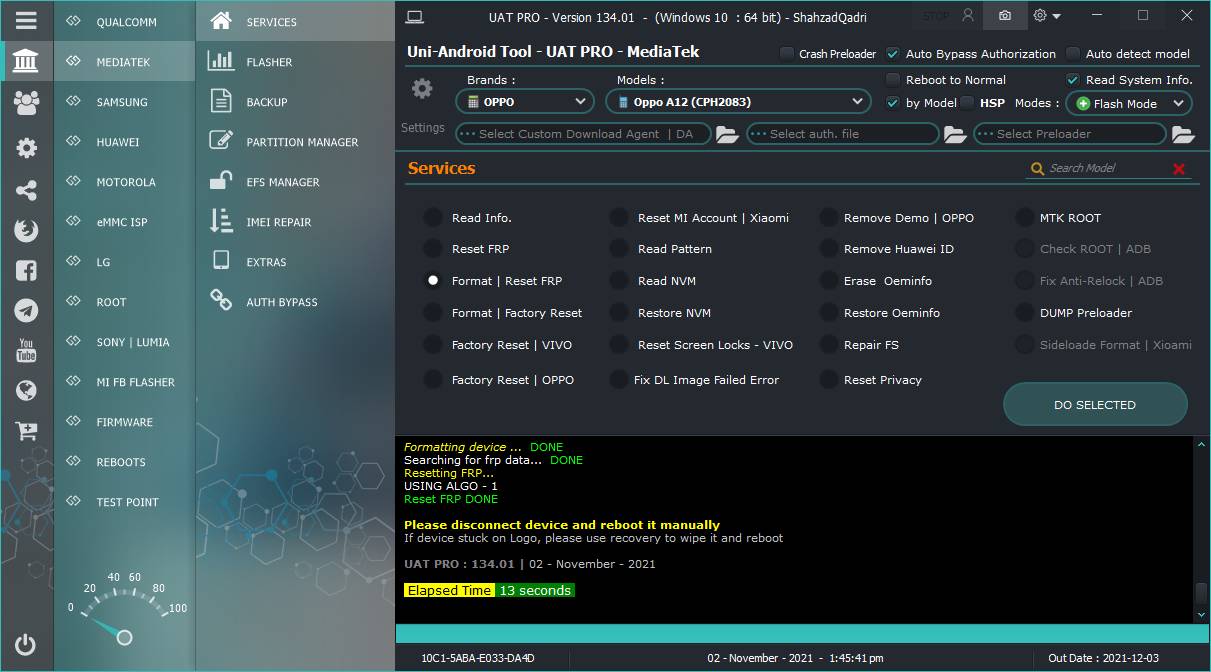Open the Models Oppo A12 dropdown
1211x672 pixels.
[738, 102]
